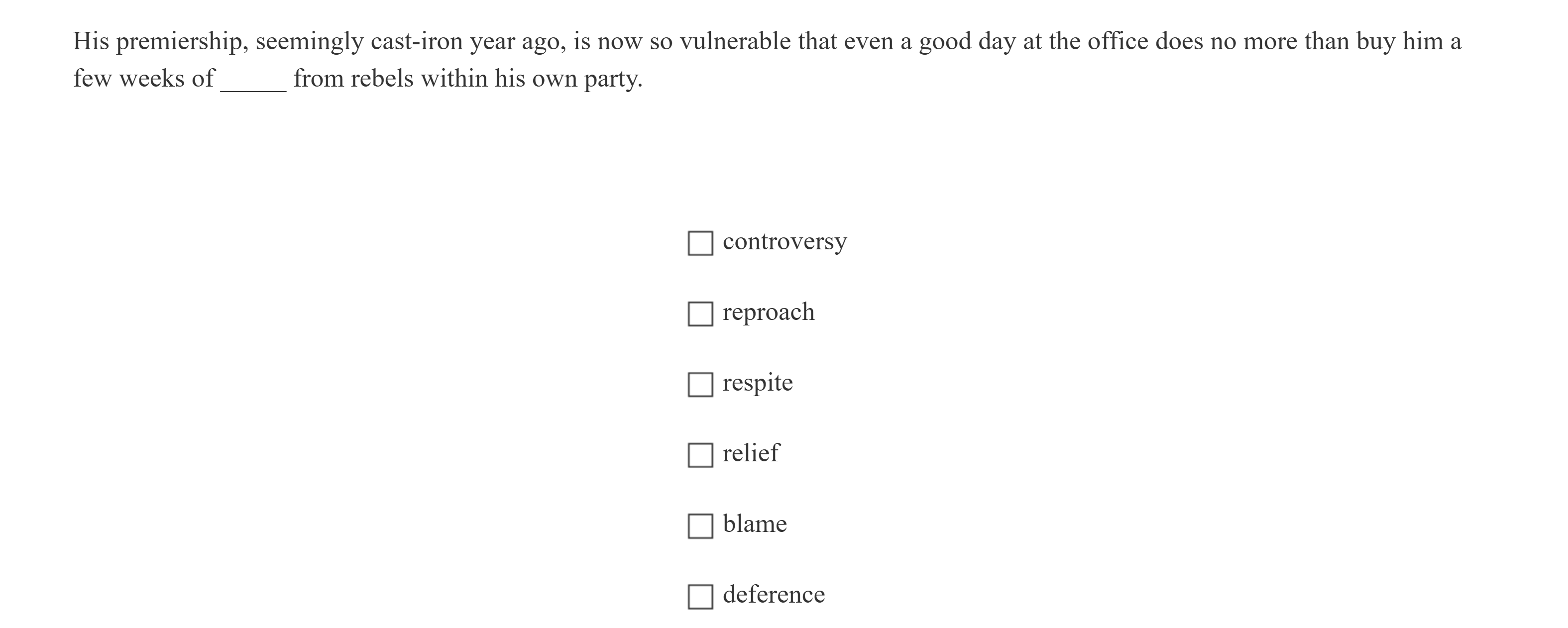Click the "reproach" answer label
This screenshot has width=1568, height=628.
(768, 312)
